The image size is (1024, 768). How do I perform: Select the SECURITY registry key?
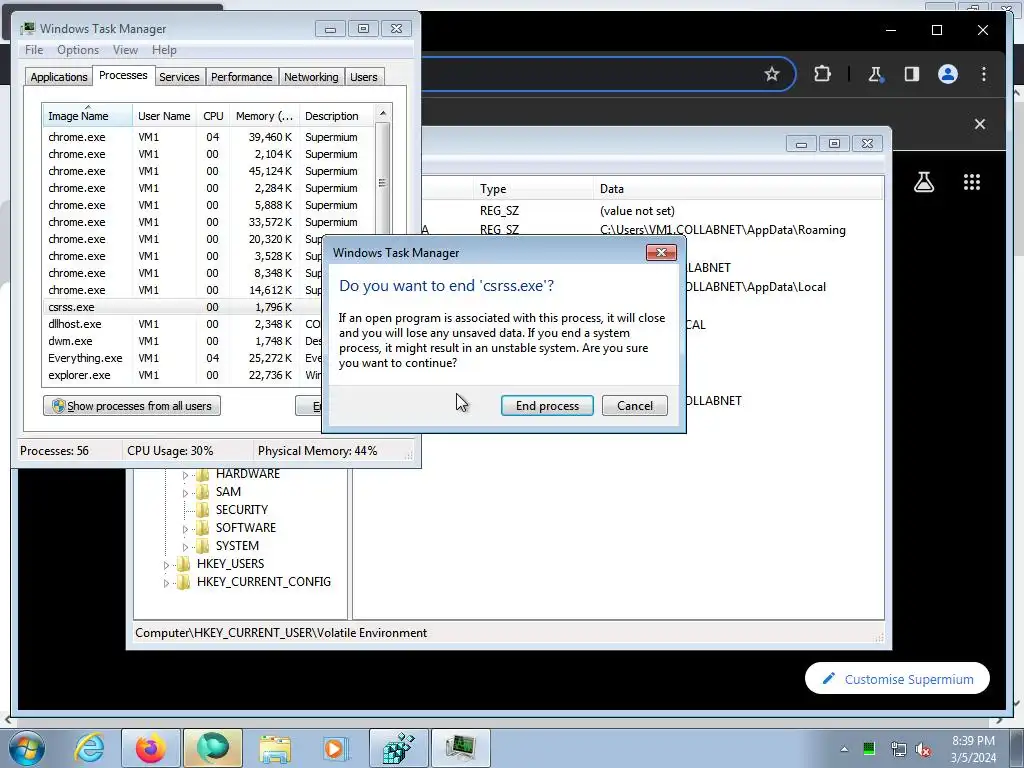coord(242,509)
